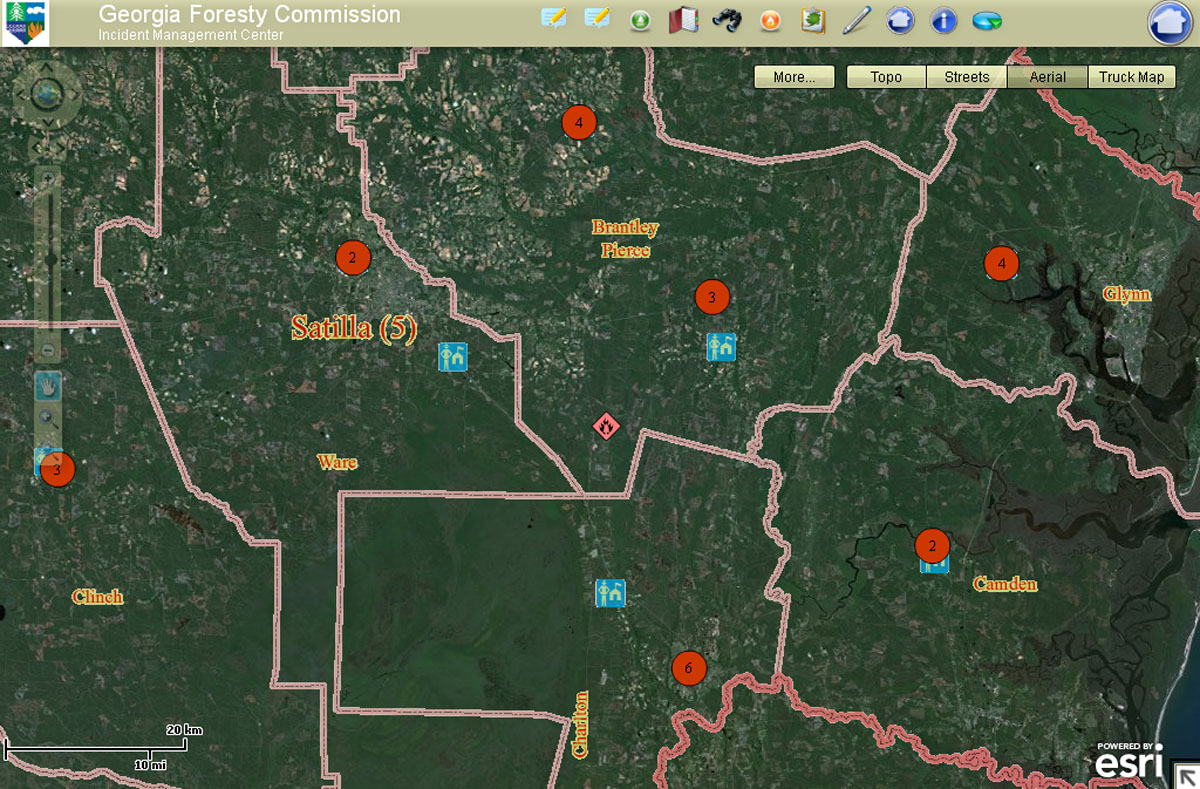Open the binoculars search tool
1200x789 pixels.
[x=726, y=20]
